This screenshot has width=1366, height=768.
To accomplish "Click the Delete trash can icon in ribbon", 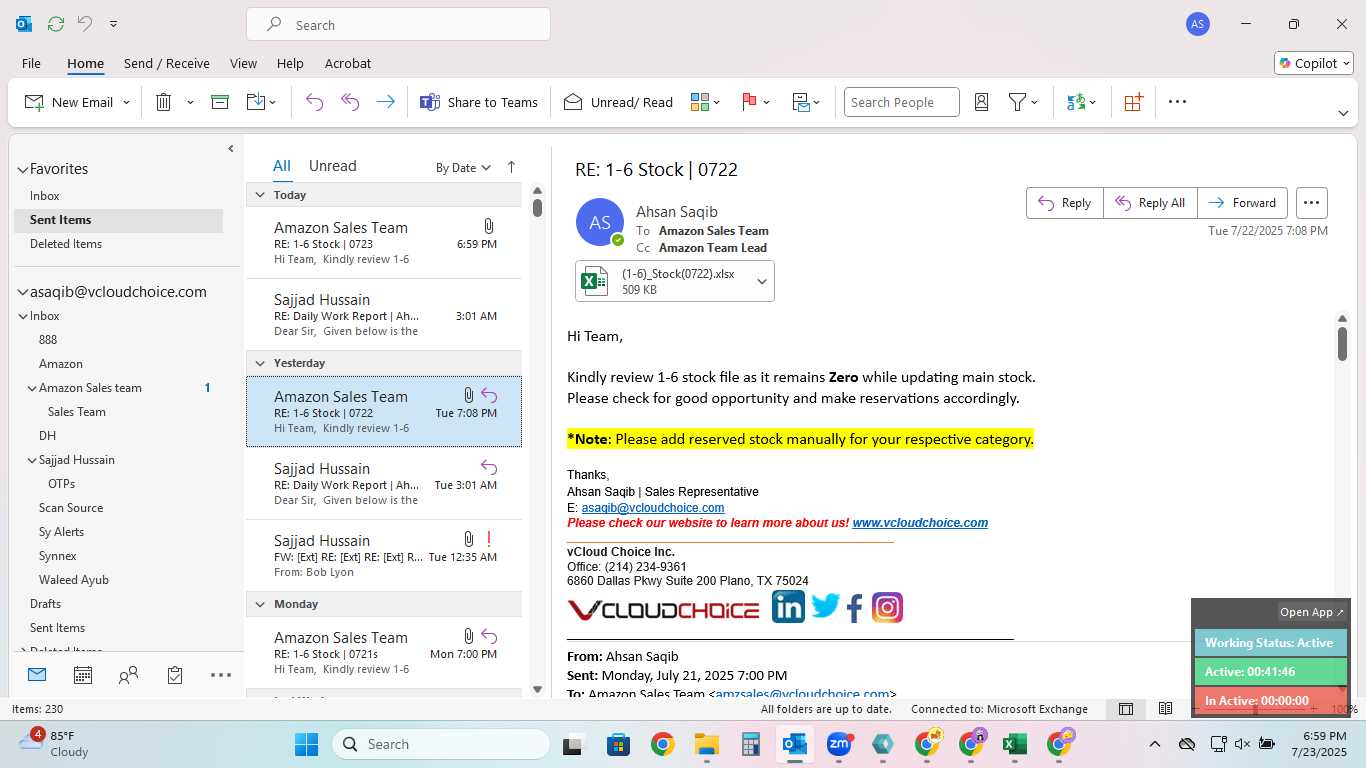I will [164, 102].
